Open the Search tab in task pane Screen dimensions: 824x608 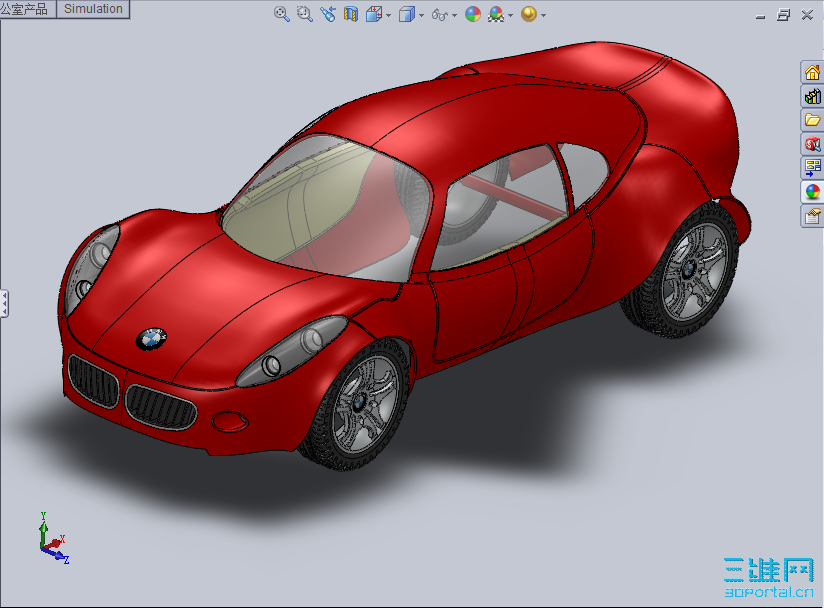[x=812, y=144]
